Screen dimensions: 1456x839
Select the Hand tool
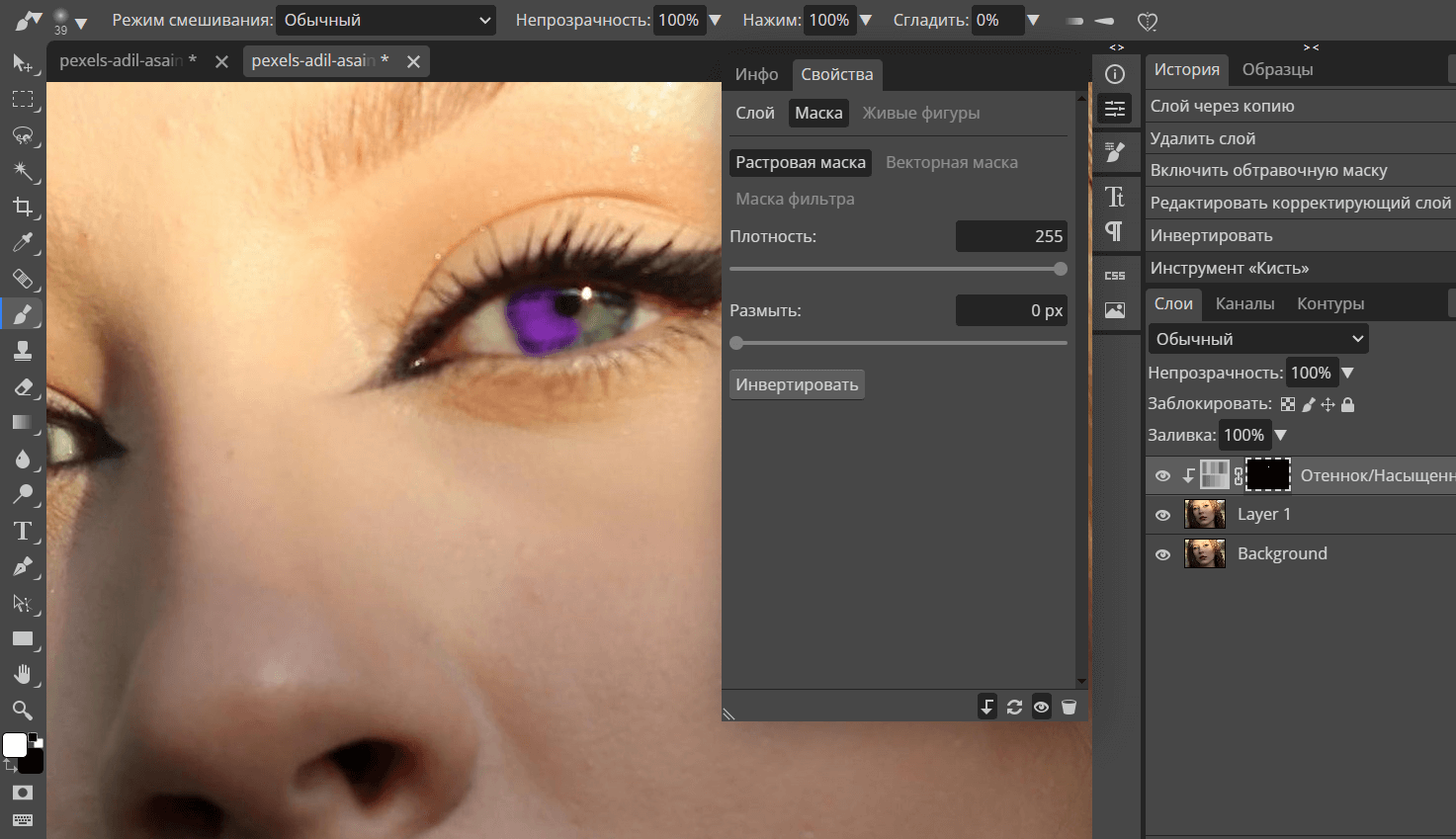click(x=22, y=674)
